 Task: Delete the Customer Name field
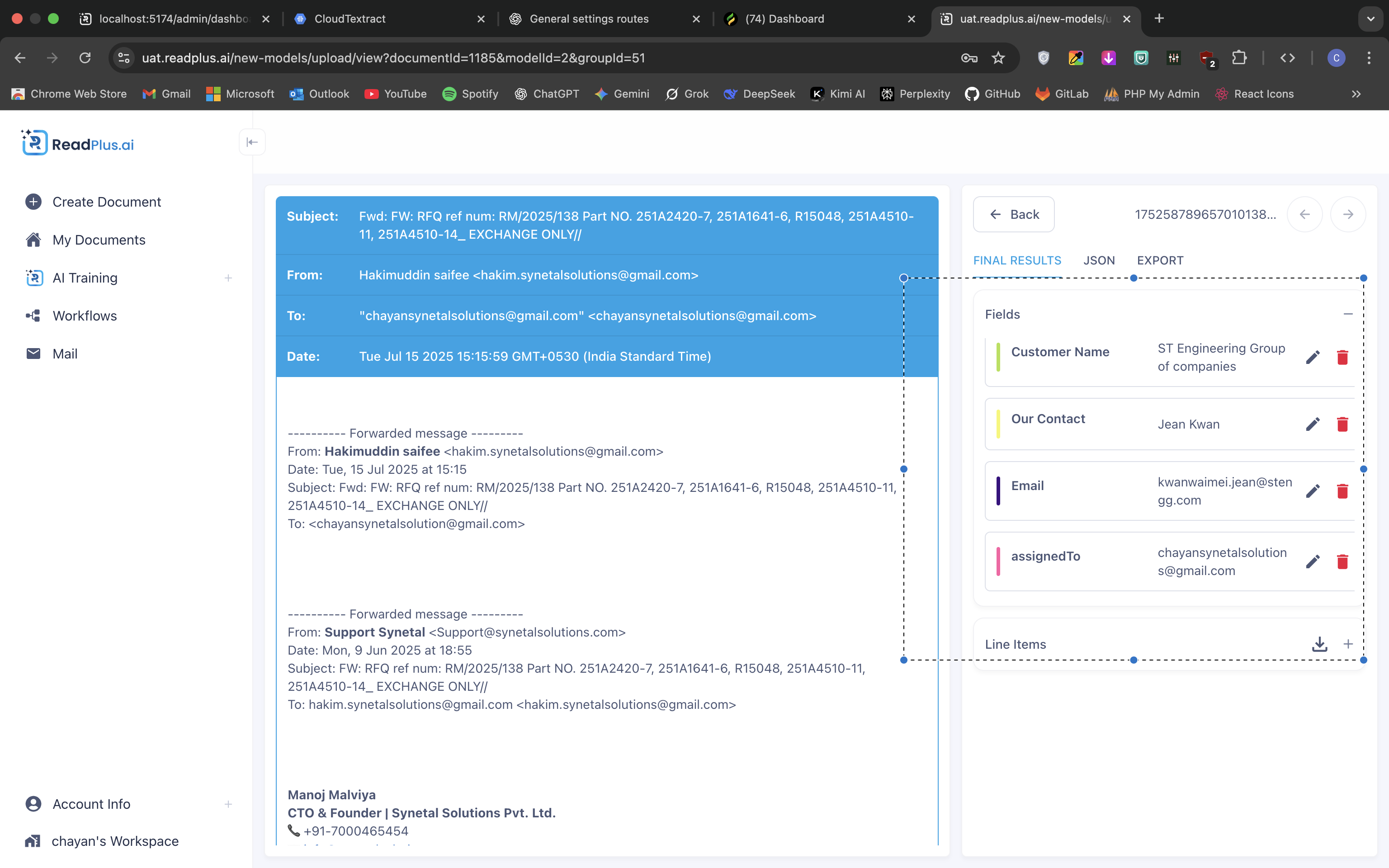click(x=1342, y=357)
